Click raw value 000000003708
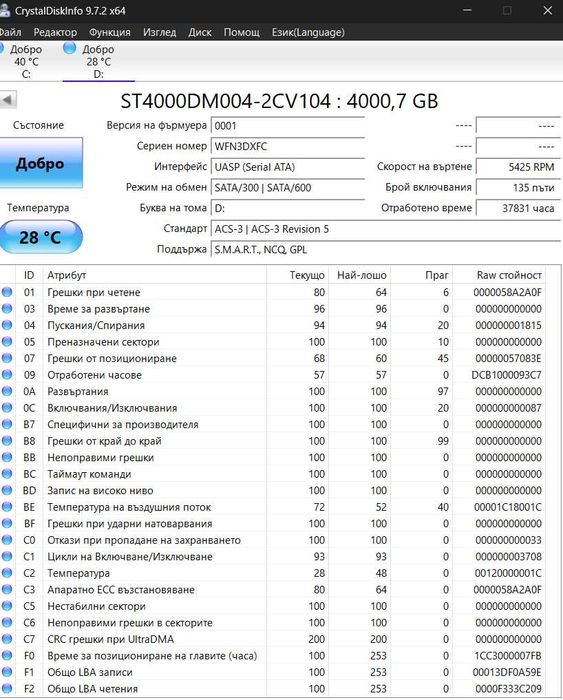This screenshot has height=700, width=563. [509, 557]
